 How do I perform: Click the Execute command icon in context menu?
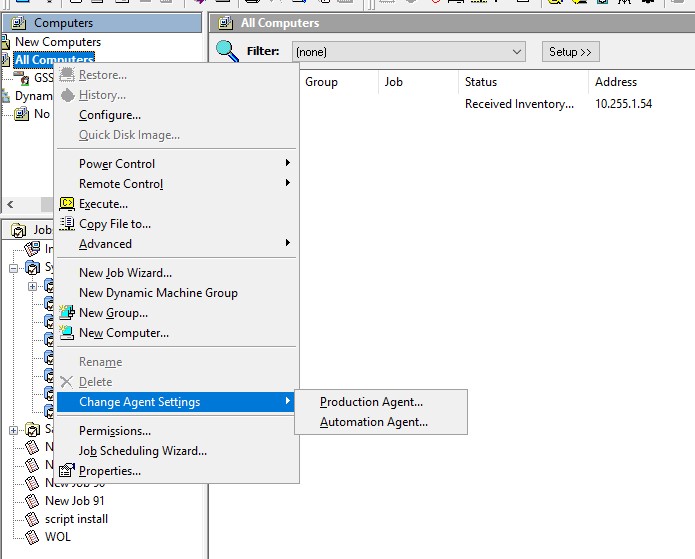click(67, 204)
